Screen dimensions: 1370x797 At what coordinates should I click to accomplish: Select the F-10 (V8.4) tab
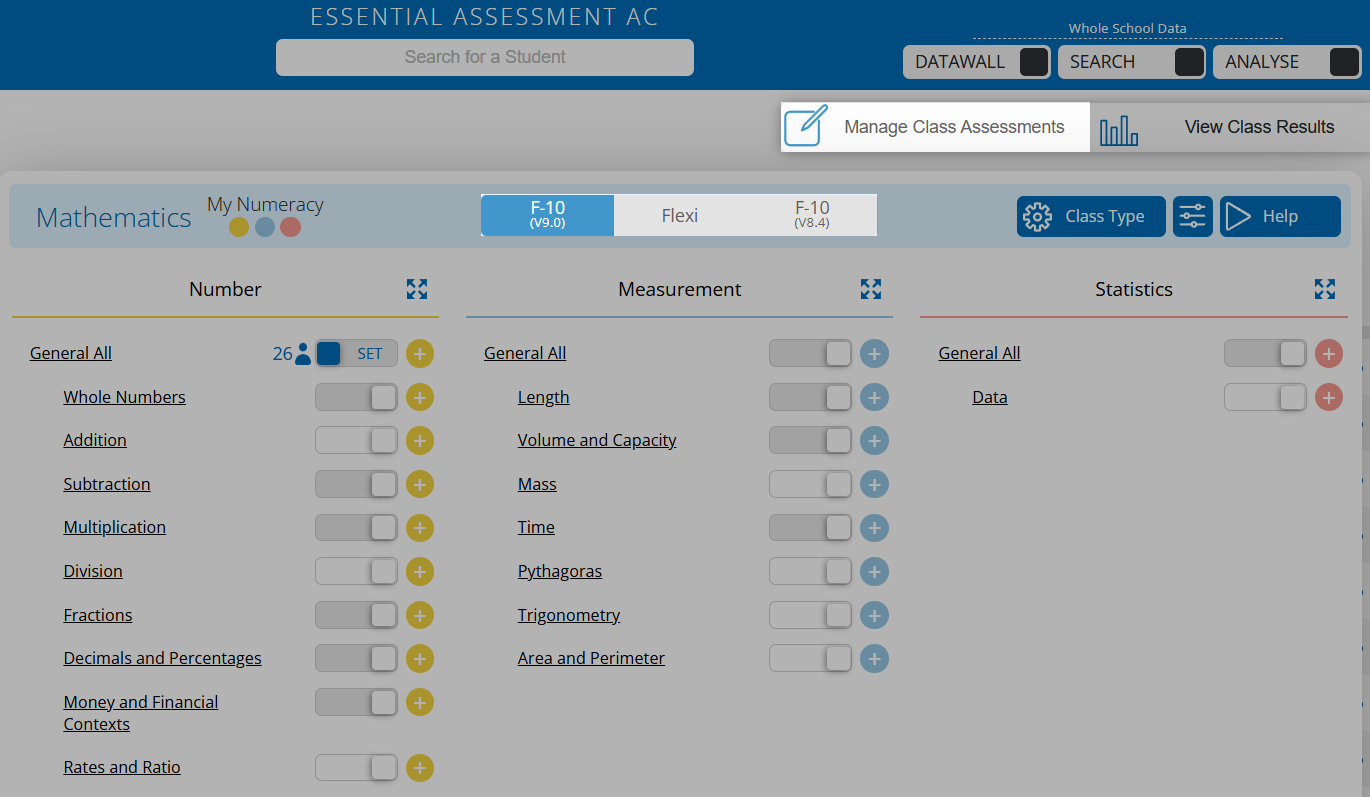click(812, 215)
